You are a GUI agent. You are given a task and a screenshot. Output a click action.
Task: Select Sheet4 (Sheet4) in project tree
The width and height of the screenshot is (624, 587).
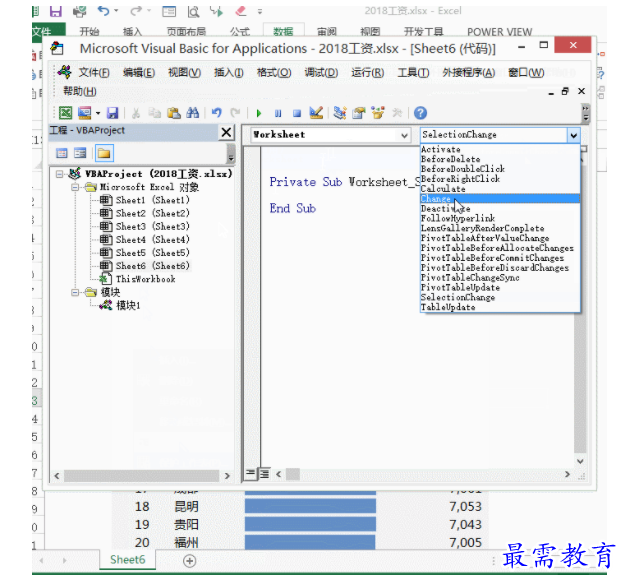[x=152, y=240]
